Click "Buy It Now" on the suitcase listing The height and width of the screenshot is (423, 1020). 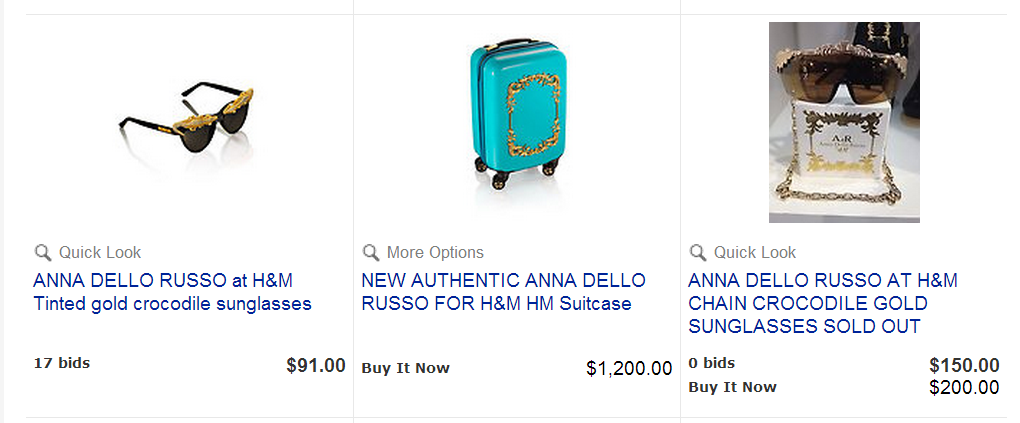pos(405,368)
